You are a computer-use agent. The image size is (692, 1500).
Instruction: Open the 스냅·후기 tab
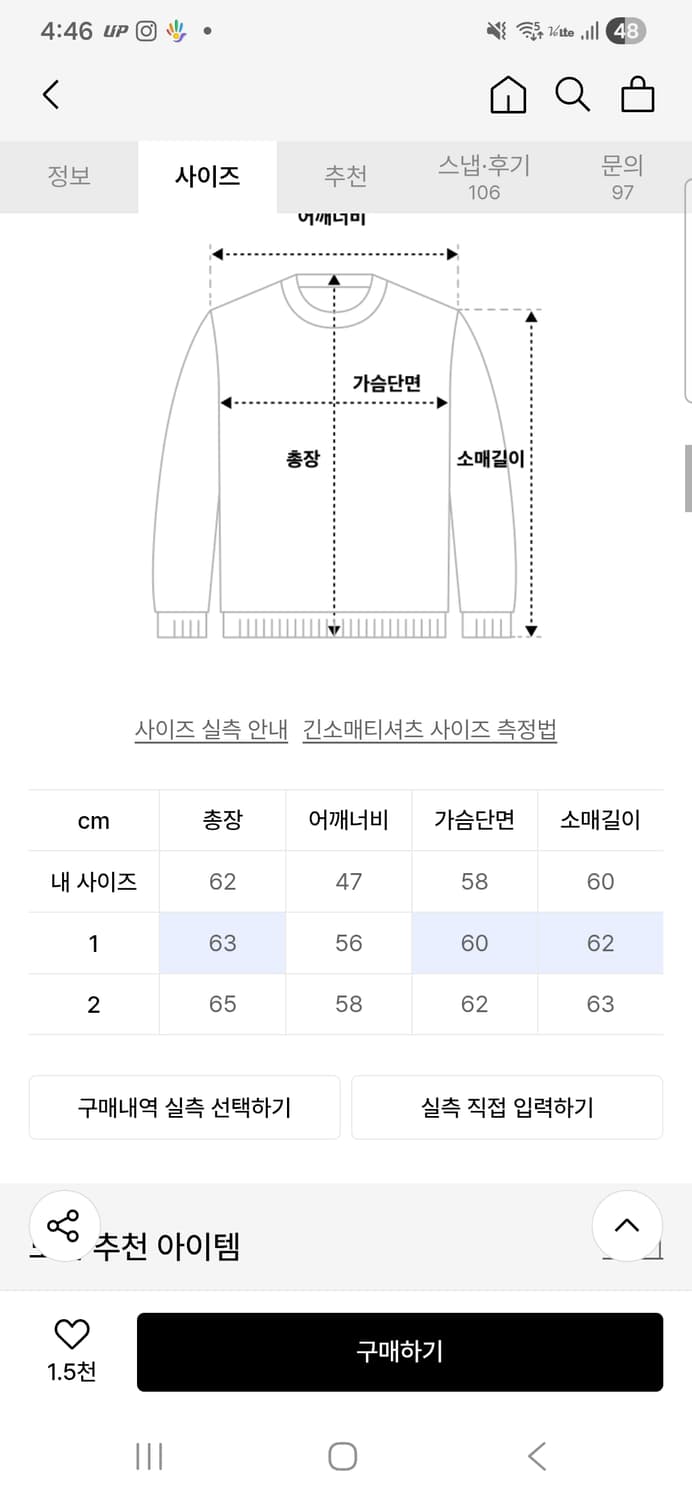[x=484, y=177]
